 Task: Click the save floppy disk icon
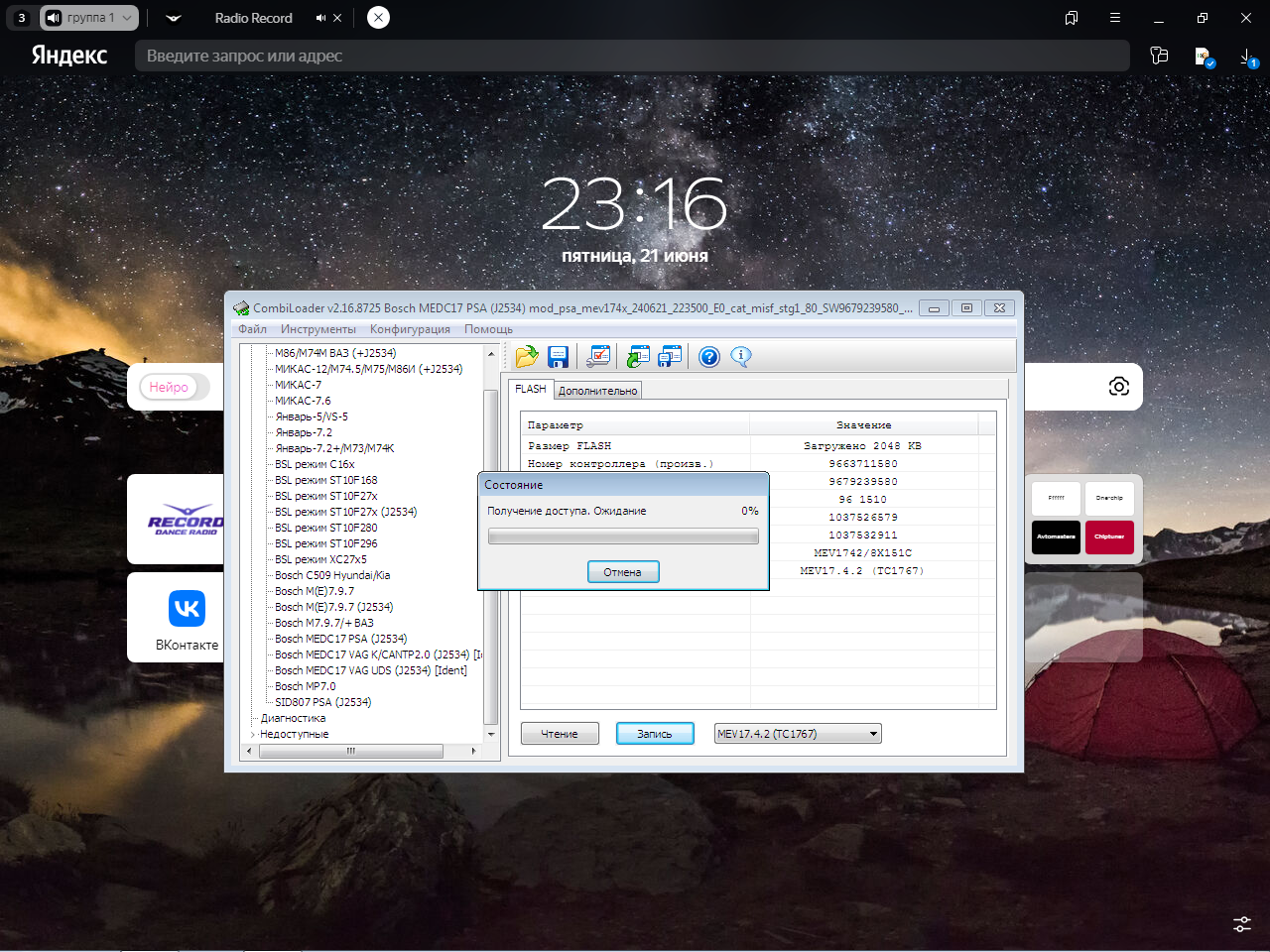(x=558, y=357)
